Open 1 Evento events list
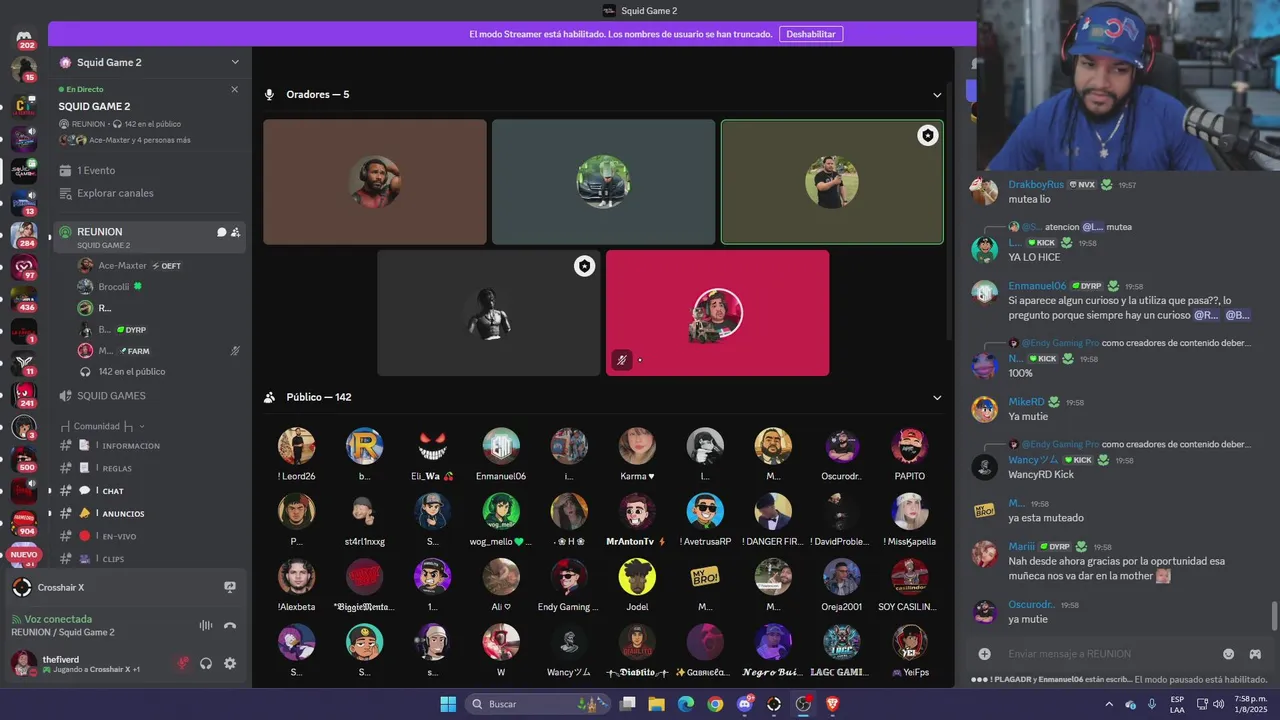This screenshot has width=1280, height=720. pos(96,170)
